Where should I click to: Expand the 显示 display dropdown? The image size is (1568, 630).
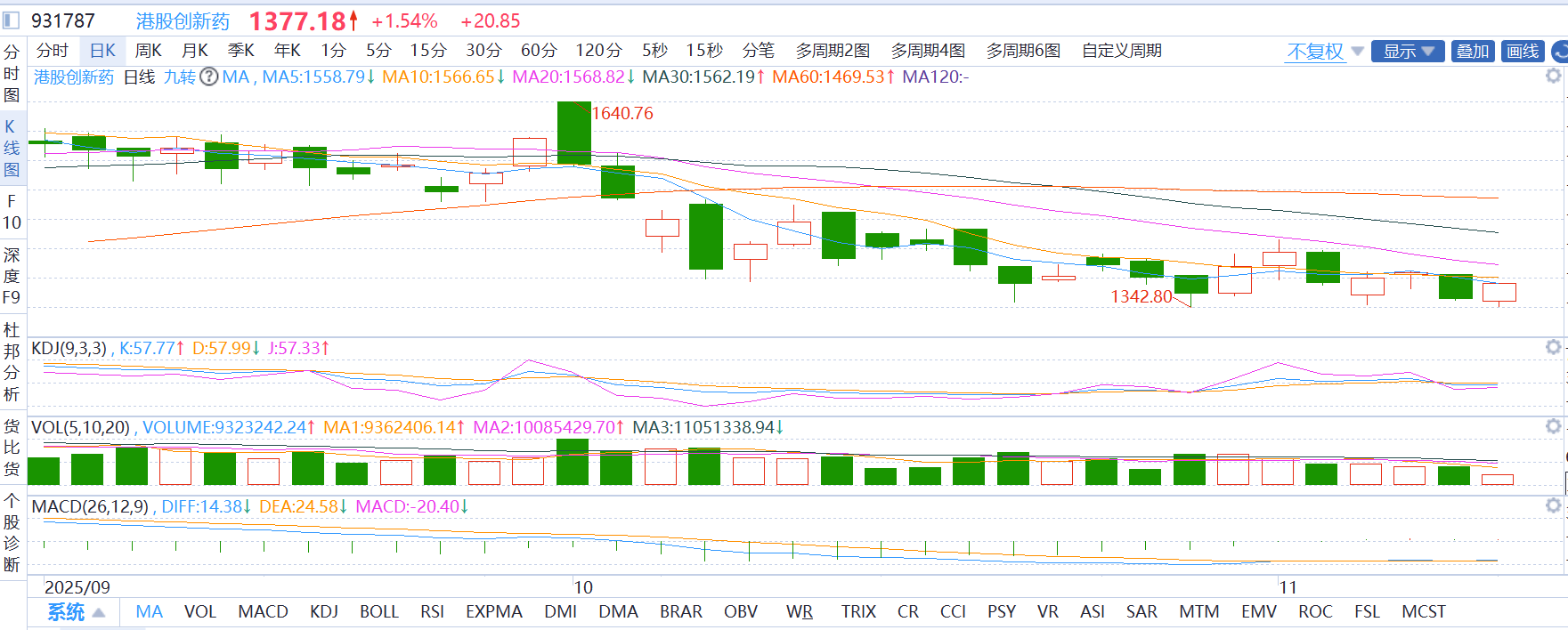tap(1408, 51)
